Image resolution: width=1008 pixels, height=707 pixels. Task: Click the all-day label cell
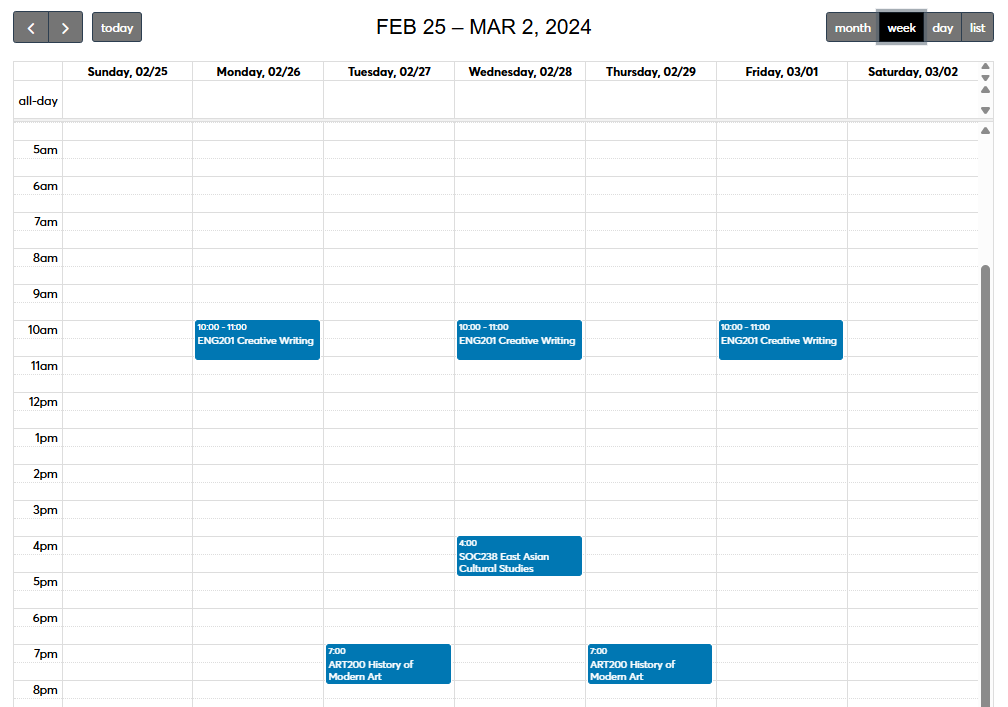tap(38, 101)
